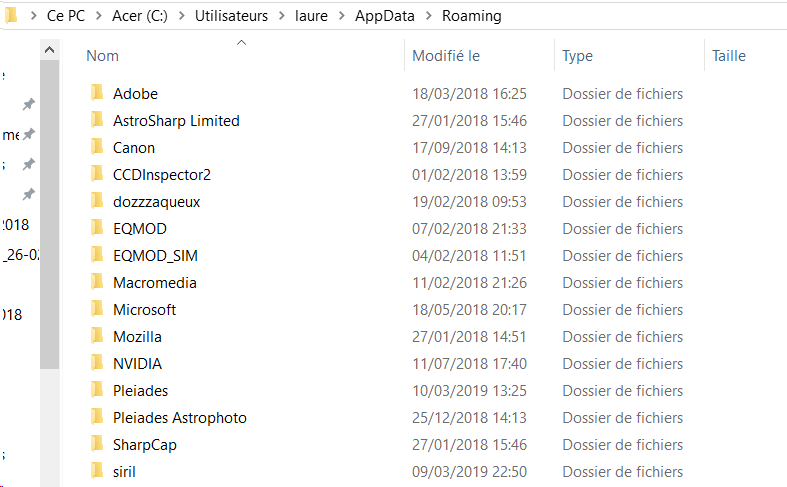Click the NVIDIA folder icon
Image resolution: width=787 pixels, height=487 pixels.
tap(97, 363)
